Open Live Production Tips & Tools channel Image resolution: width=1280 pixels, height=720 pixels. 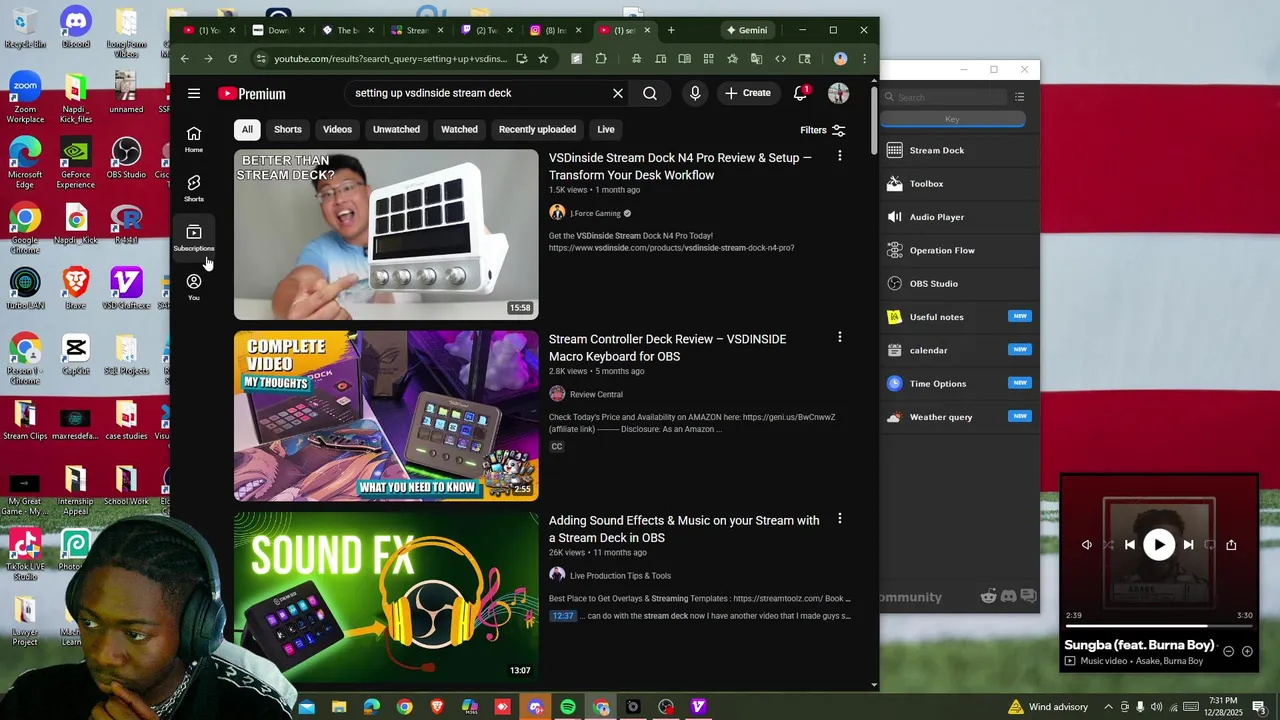click(x=620, y=575)
